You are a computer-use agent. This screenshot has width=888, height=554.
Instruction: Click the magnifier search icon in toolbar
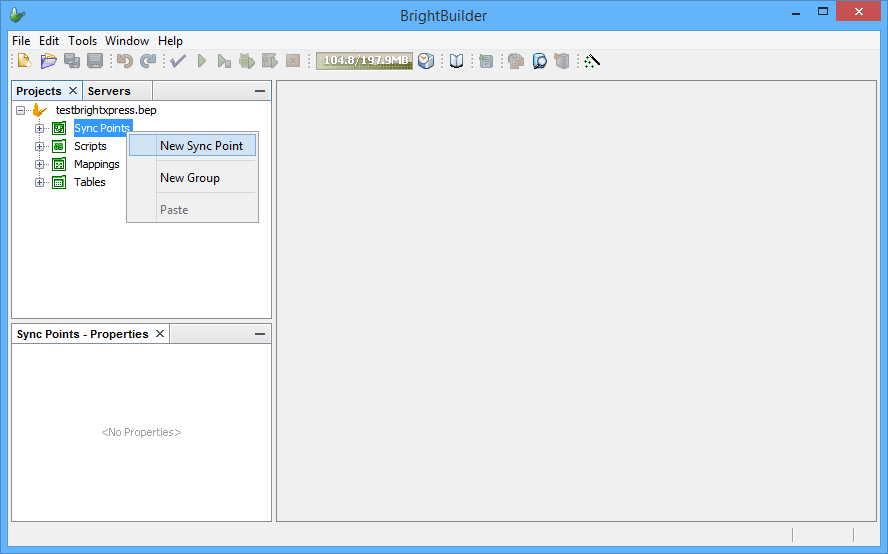coord(539,61)
